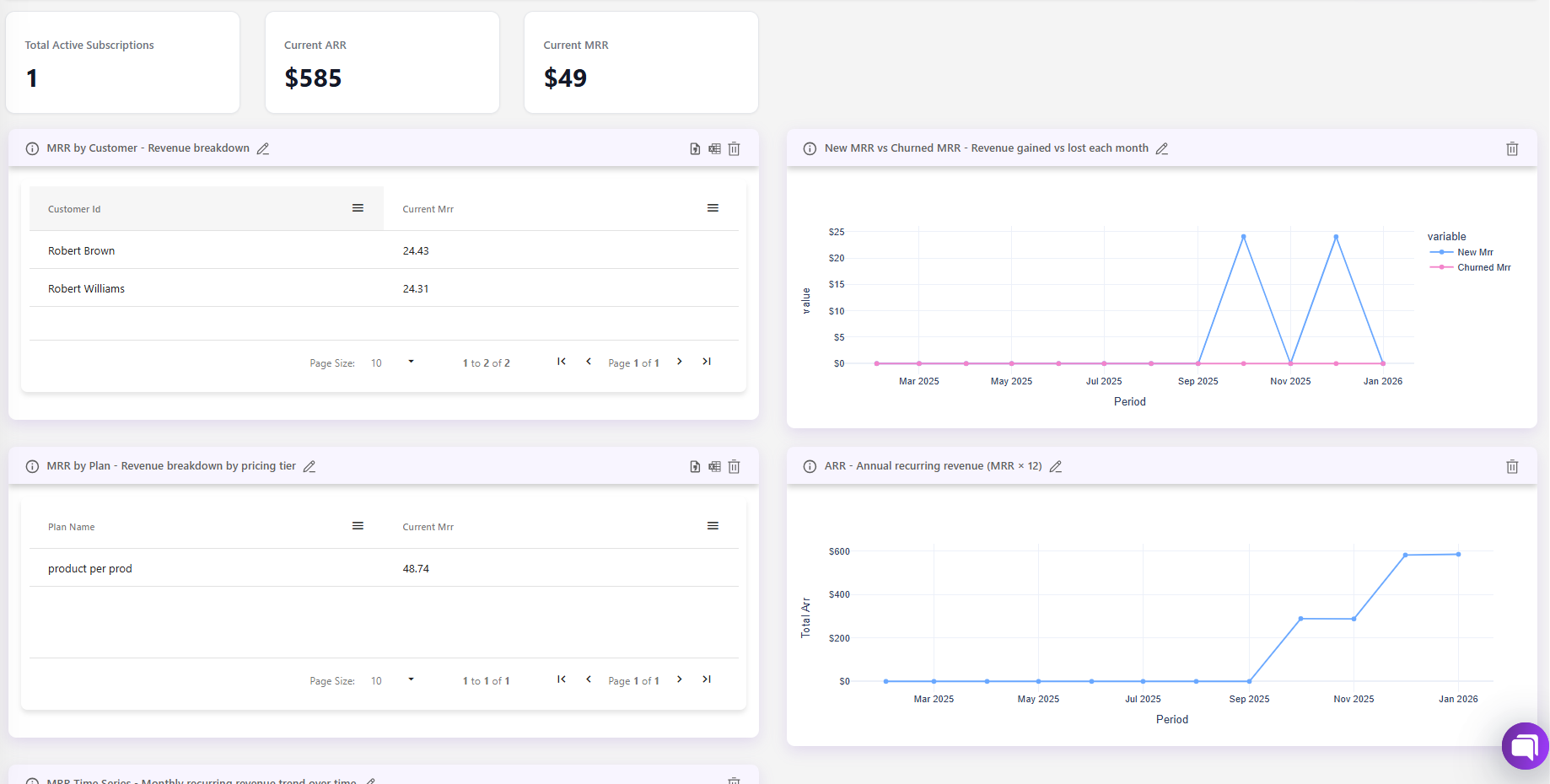The image size is (1550, 784).
Task: Go to next page in plan table
Action: (680, 679)
